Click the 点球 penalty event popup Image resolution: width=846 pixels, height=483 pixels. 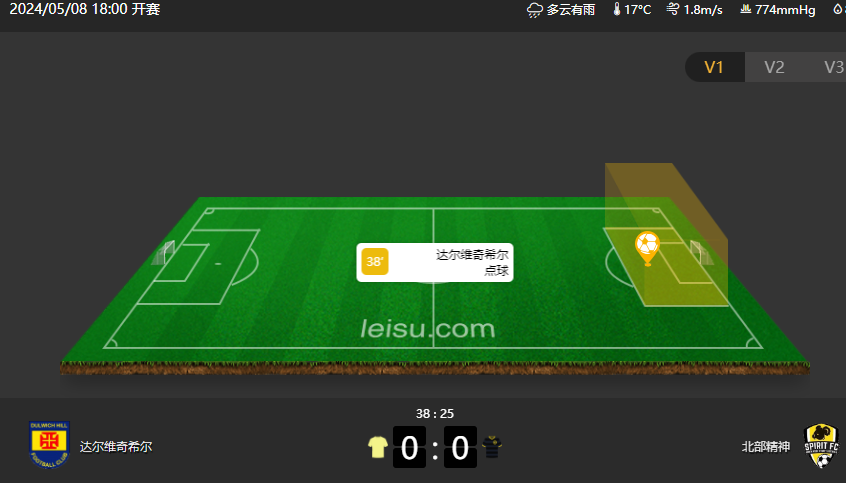435,262
